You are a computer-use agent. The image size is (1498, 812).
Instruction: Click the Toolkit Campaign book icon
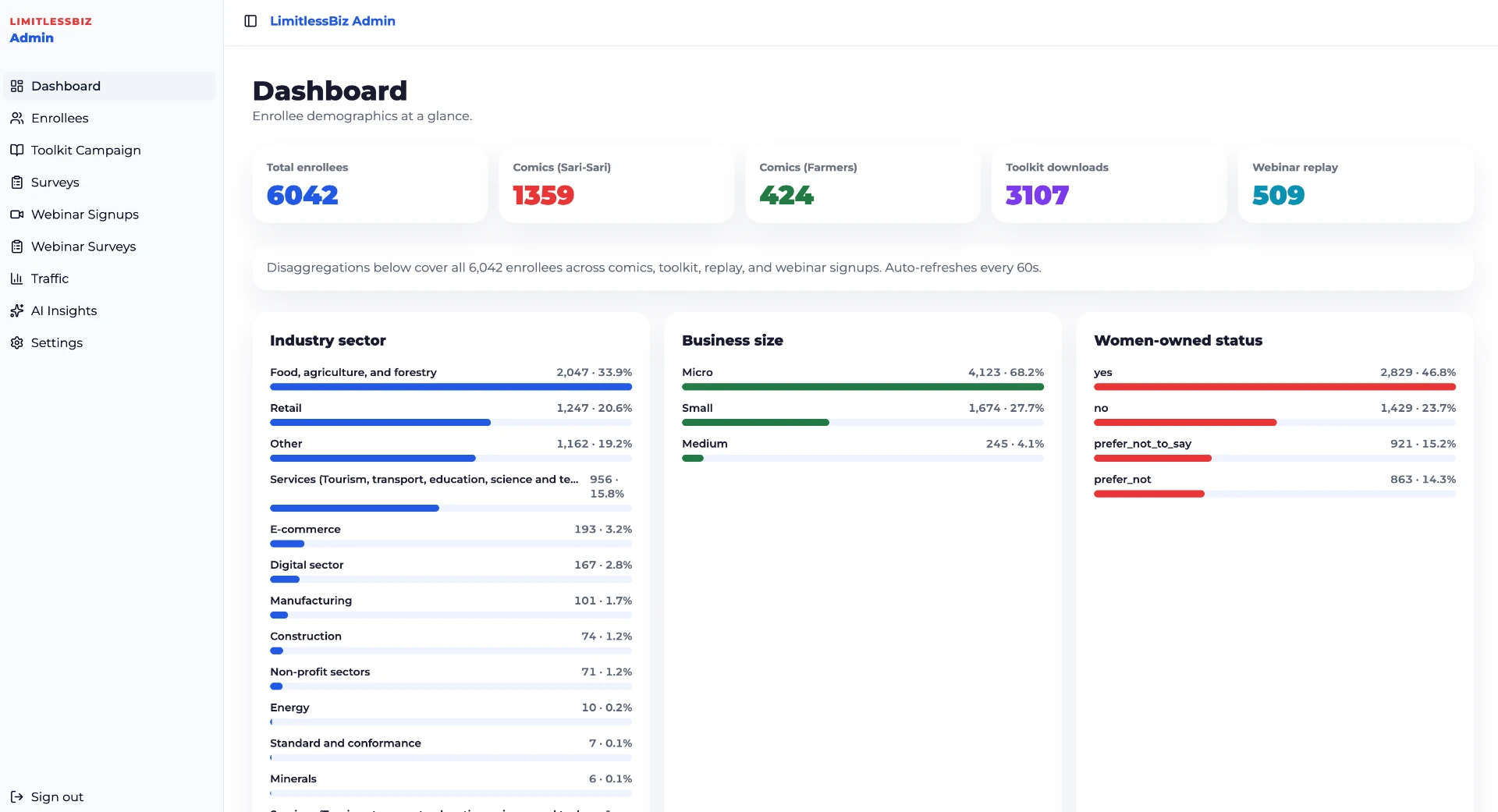click(16, 150)
